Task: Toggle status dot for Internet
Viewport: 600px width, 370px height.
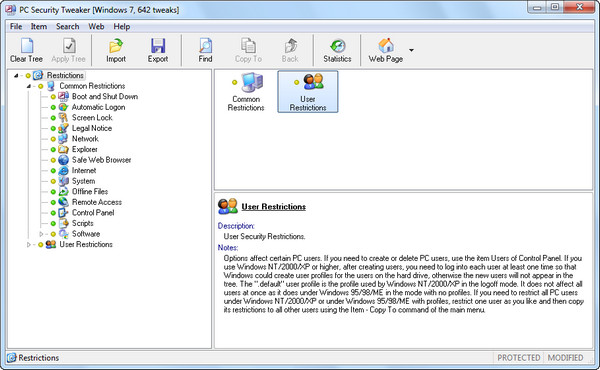Action: (x=53, y=171)
